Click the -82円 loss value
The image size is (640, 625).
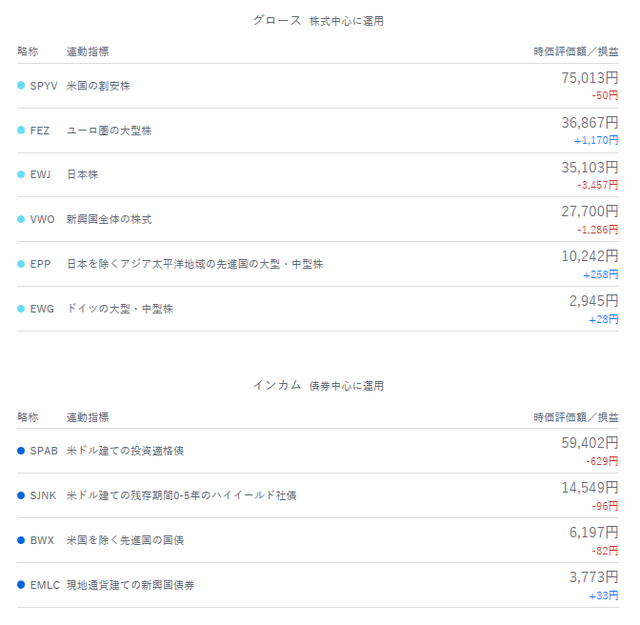[x=605, y=551]
